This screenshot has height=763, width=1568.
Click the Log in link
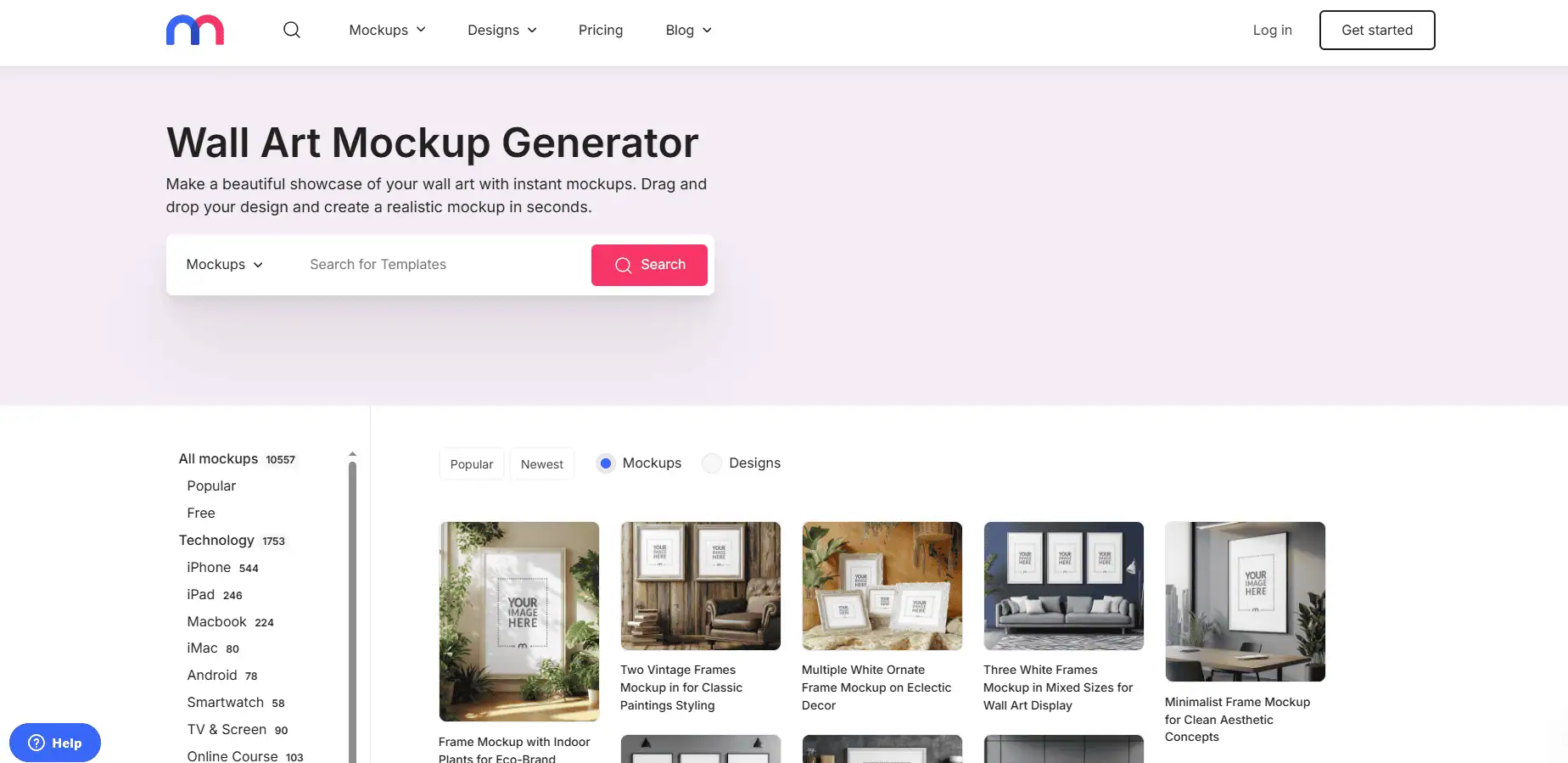[x=1273, y=30]
